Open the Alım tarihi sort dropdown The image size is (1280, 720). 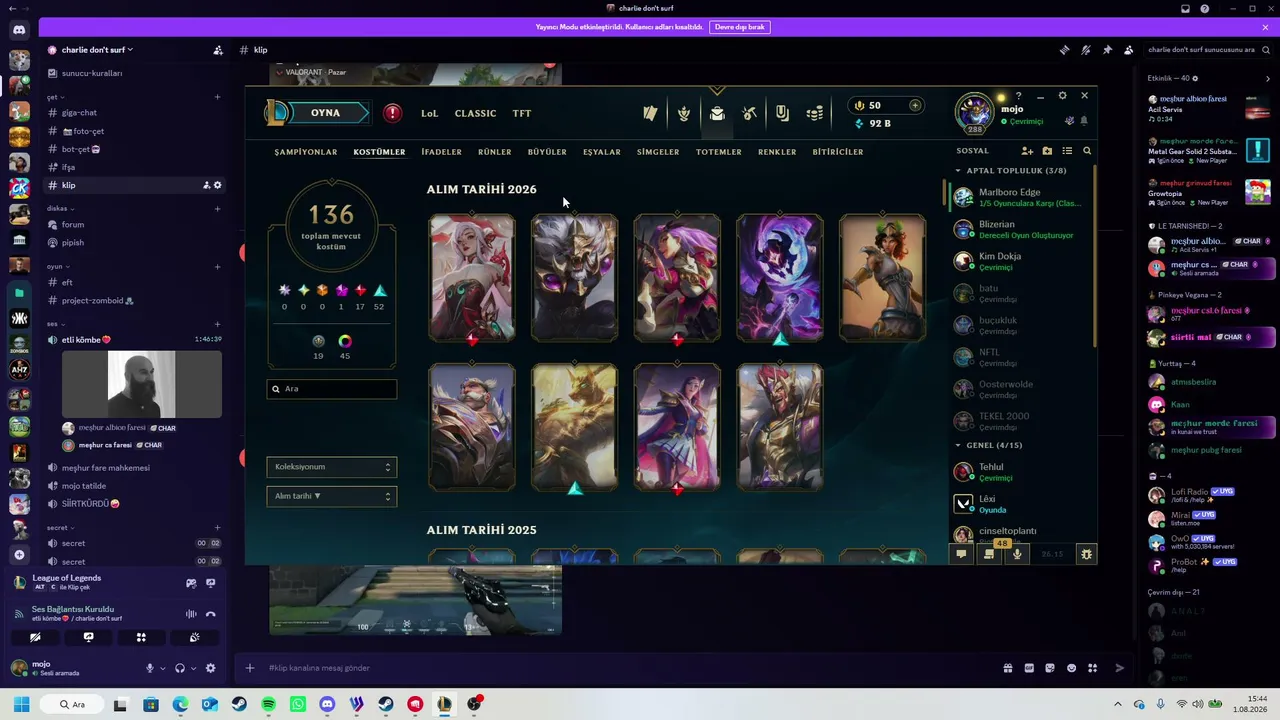tap(332, 496)
